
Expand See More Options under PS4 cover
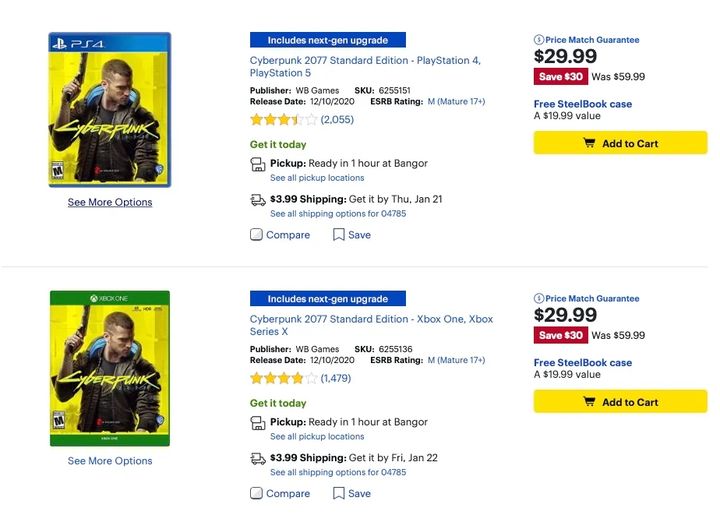click(110, 202)
